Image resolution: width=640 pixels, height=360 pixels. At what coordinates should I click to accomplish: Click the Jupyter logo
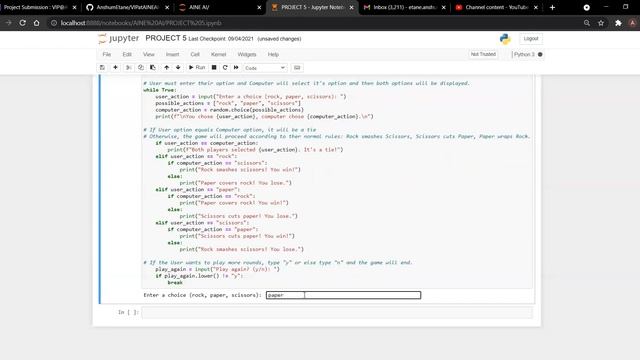[119, 38]
